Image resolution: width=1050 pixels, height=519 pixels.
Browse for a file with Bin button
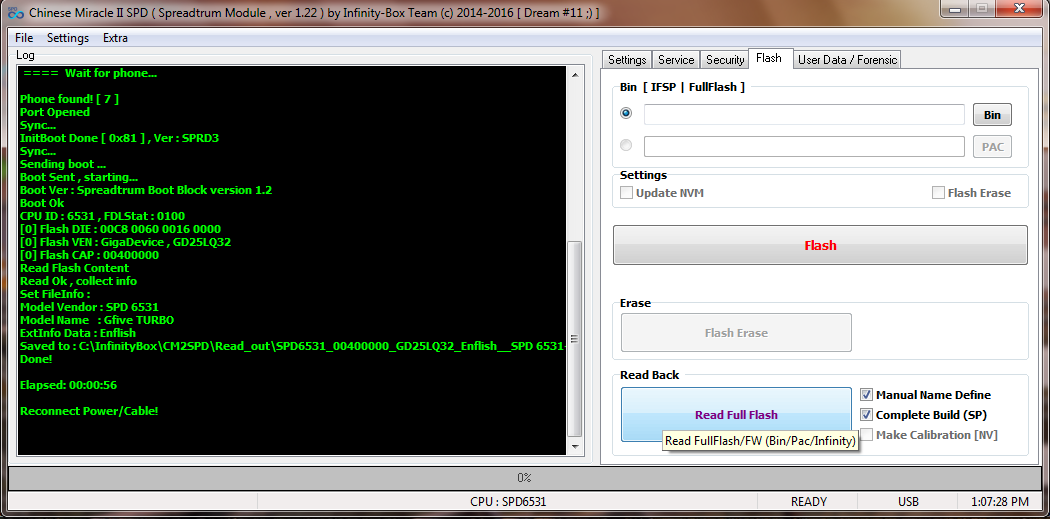(x=992, y=115)
